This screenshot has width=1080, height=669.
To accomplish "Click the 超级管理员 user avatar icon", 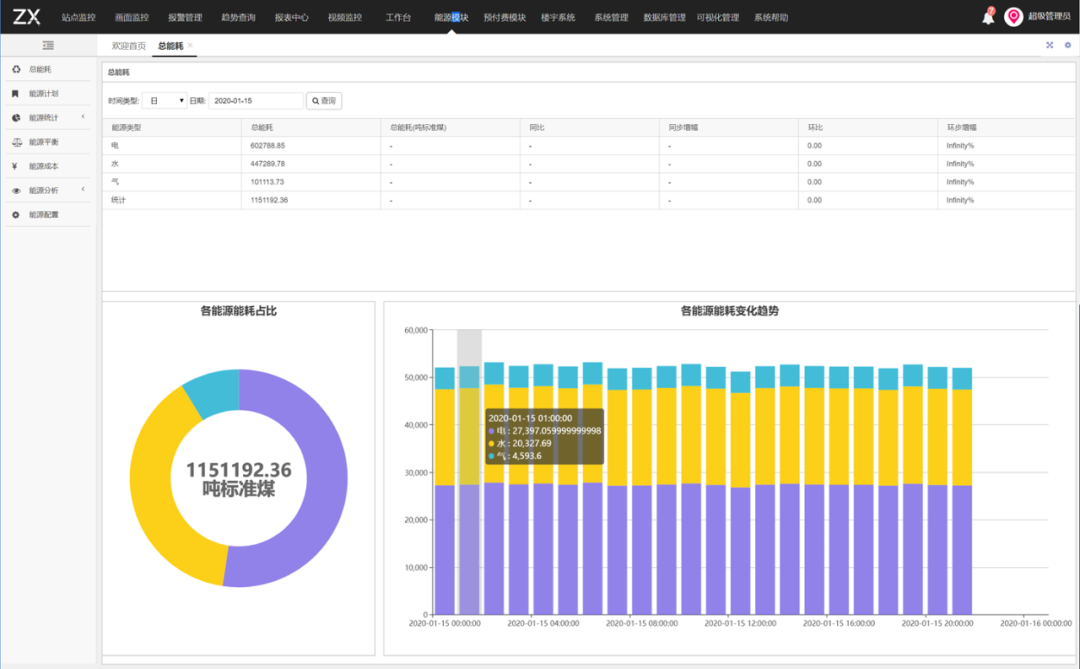I will coord(1013,17).
